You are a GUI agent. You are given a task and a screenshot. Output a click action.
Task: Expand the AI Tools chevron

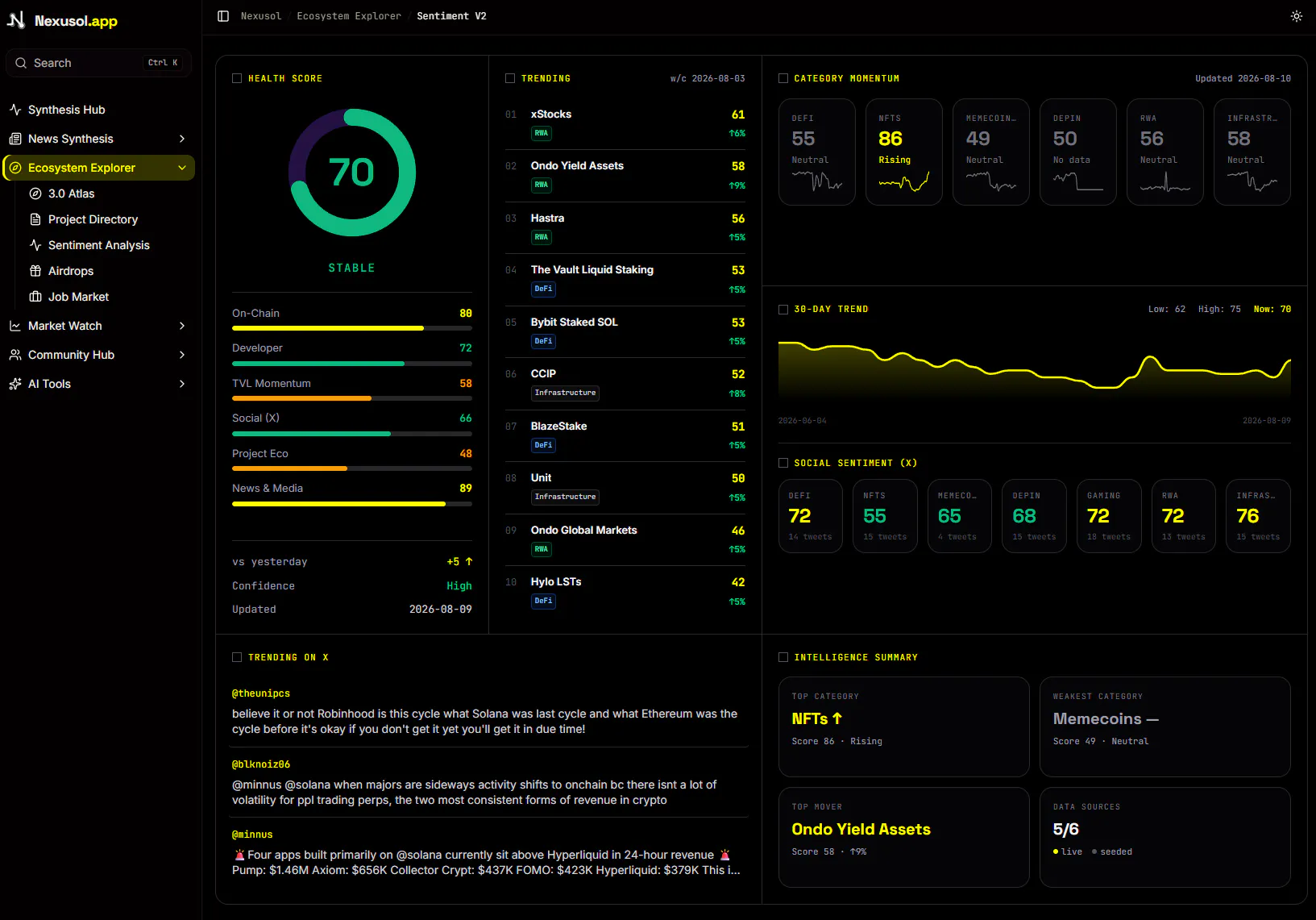(182, 384)
